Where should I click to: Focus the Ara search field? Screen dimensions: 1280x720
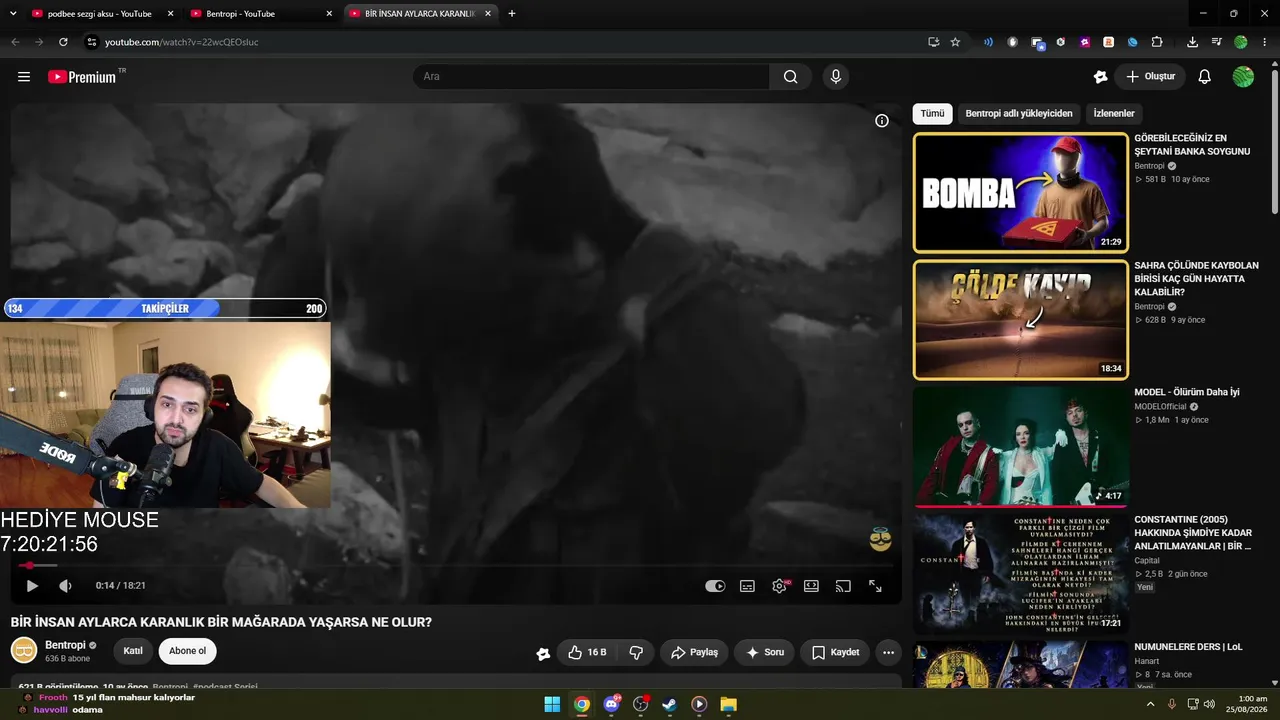(x=591, y=77)
